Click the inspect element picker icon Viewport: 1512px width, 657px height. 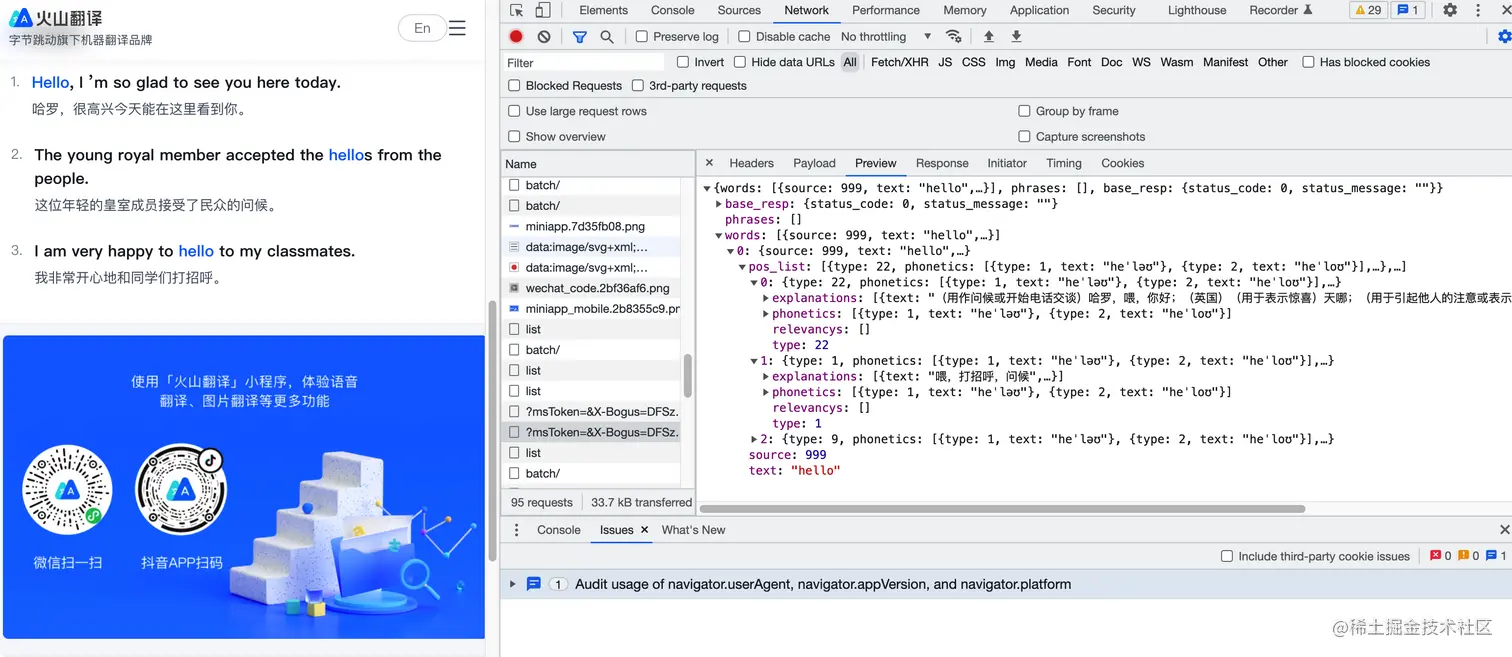click(516, 10)
